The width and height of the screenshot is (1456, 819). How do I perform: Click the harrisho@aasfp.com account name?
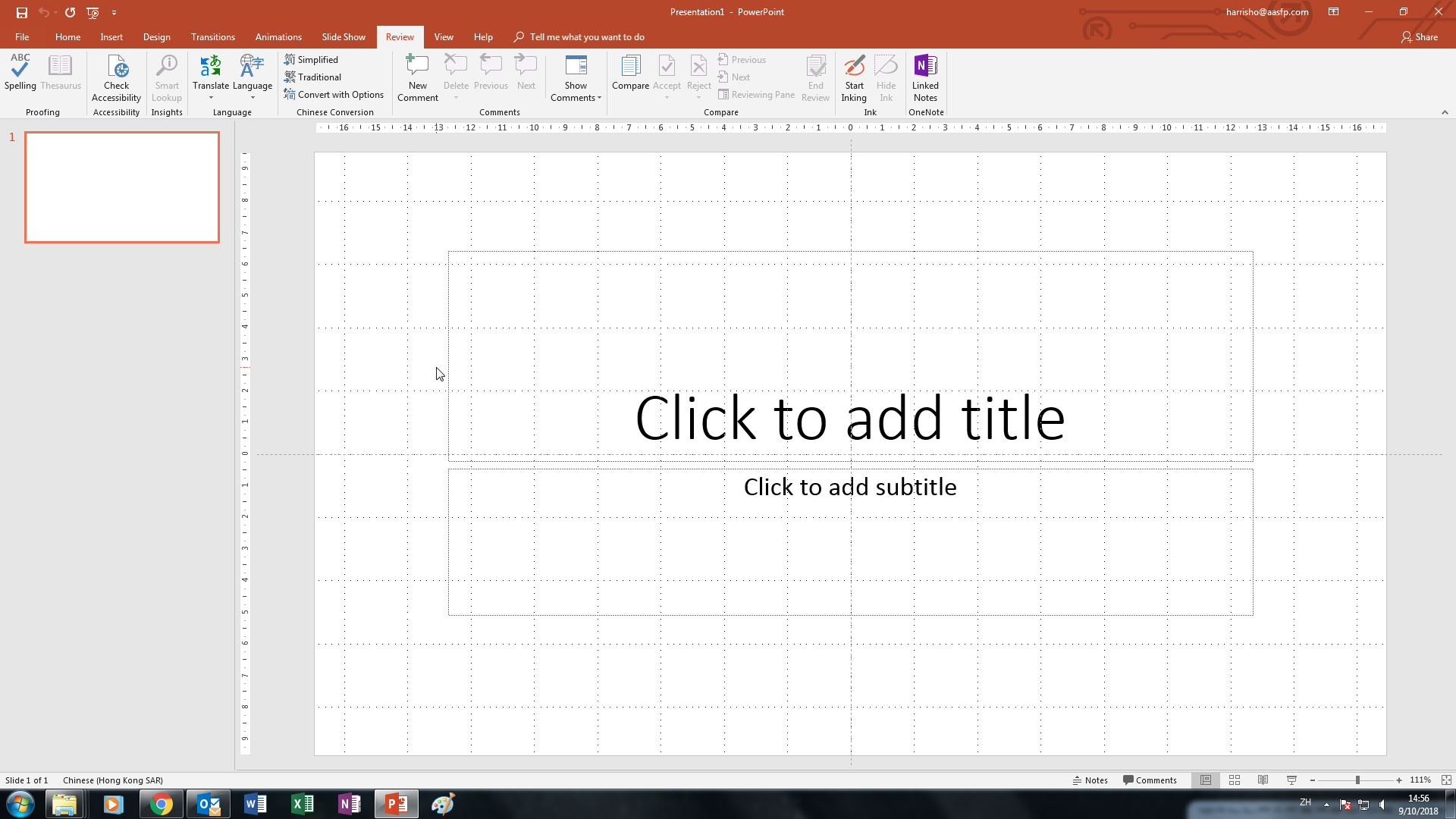(x=1267, y=12)
